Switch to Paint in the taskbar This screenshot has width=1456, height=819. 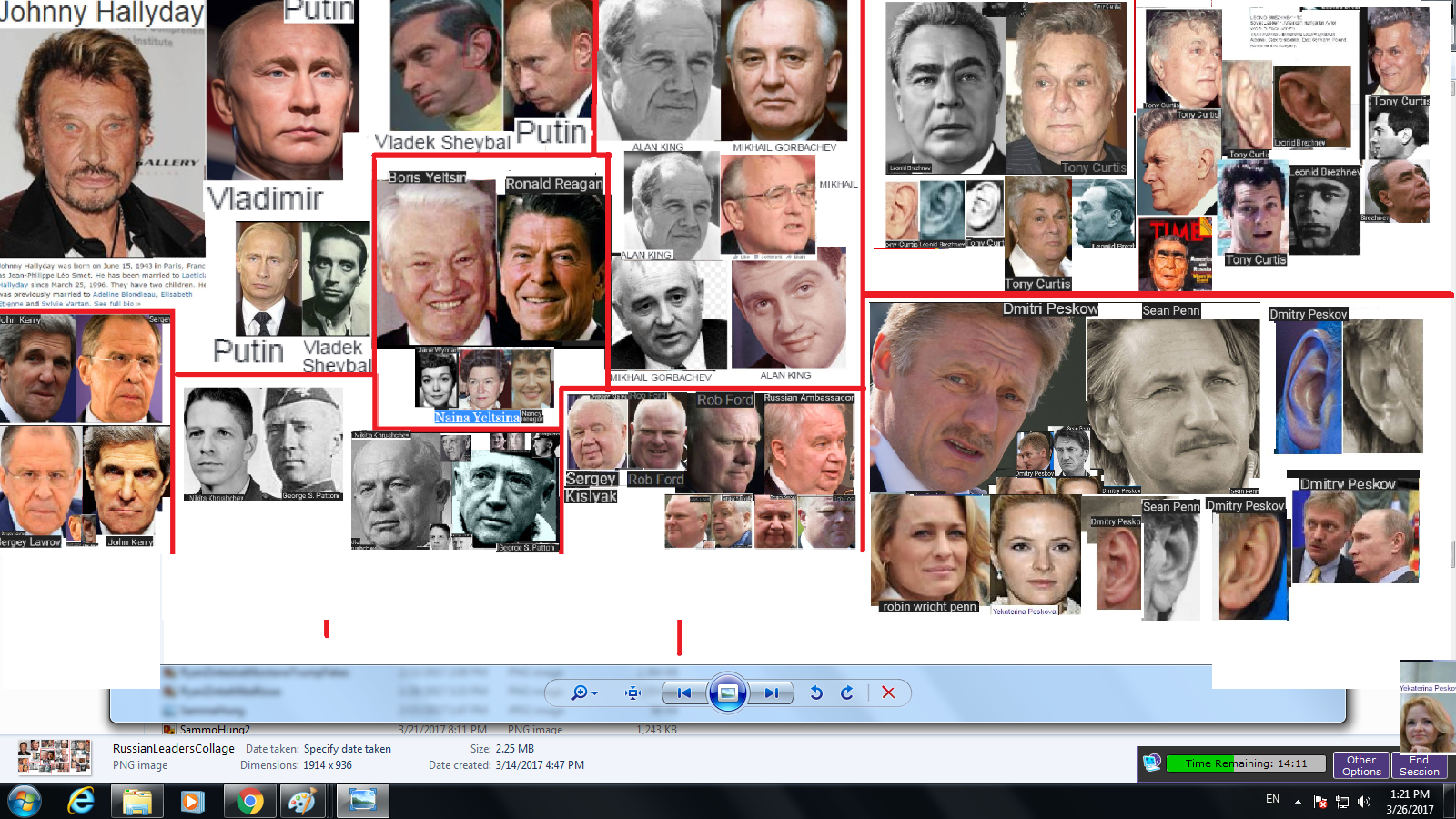[x=302, y=801]
